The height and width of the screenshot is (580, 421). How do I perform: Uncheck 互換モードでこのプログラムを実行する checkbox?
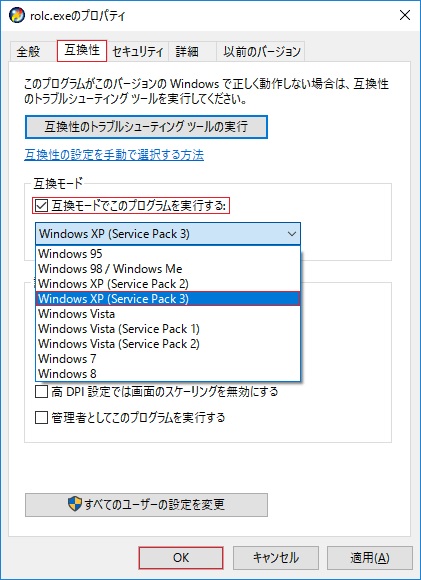coord(41,205)
